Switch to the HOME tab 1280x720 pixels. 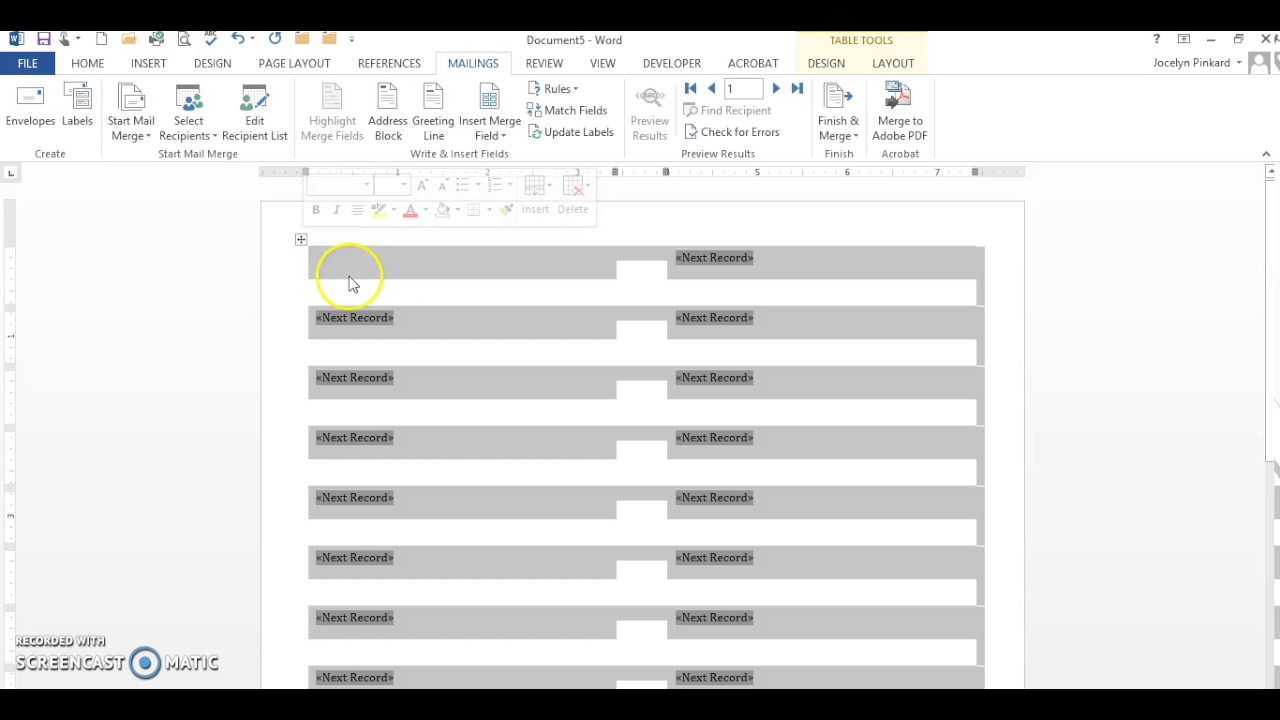(x=87, y=63)
